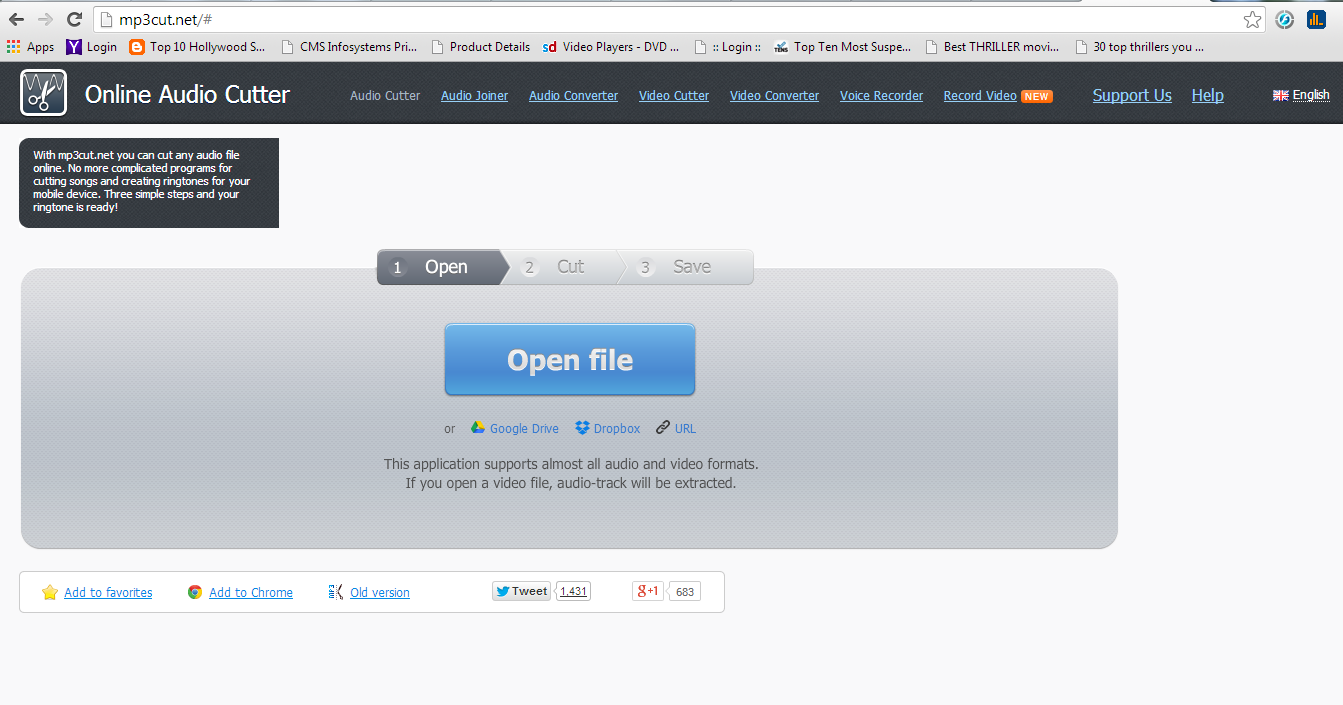Click the Dropbox logo icon

pyautogui.click(x=582, y=428)
